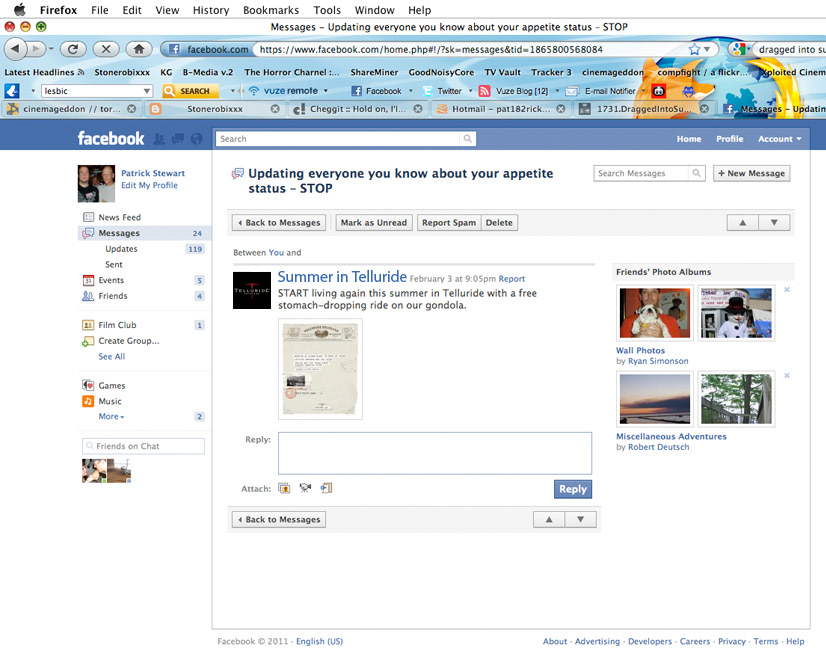Open Film Club group
The image size is (826, 654).
[117, 325]
